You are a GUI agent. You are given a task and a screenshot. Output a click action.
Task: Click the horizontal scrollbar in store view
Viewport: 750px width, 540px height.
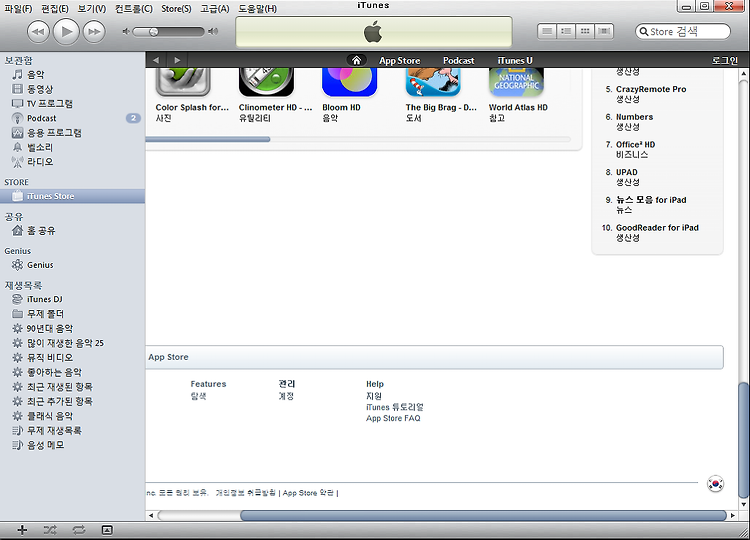(483, 516)
